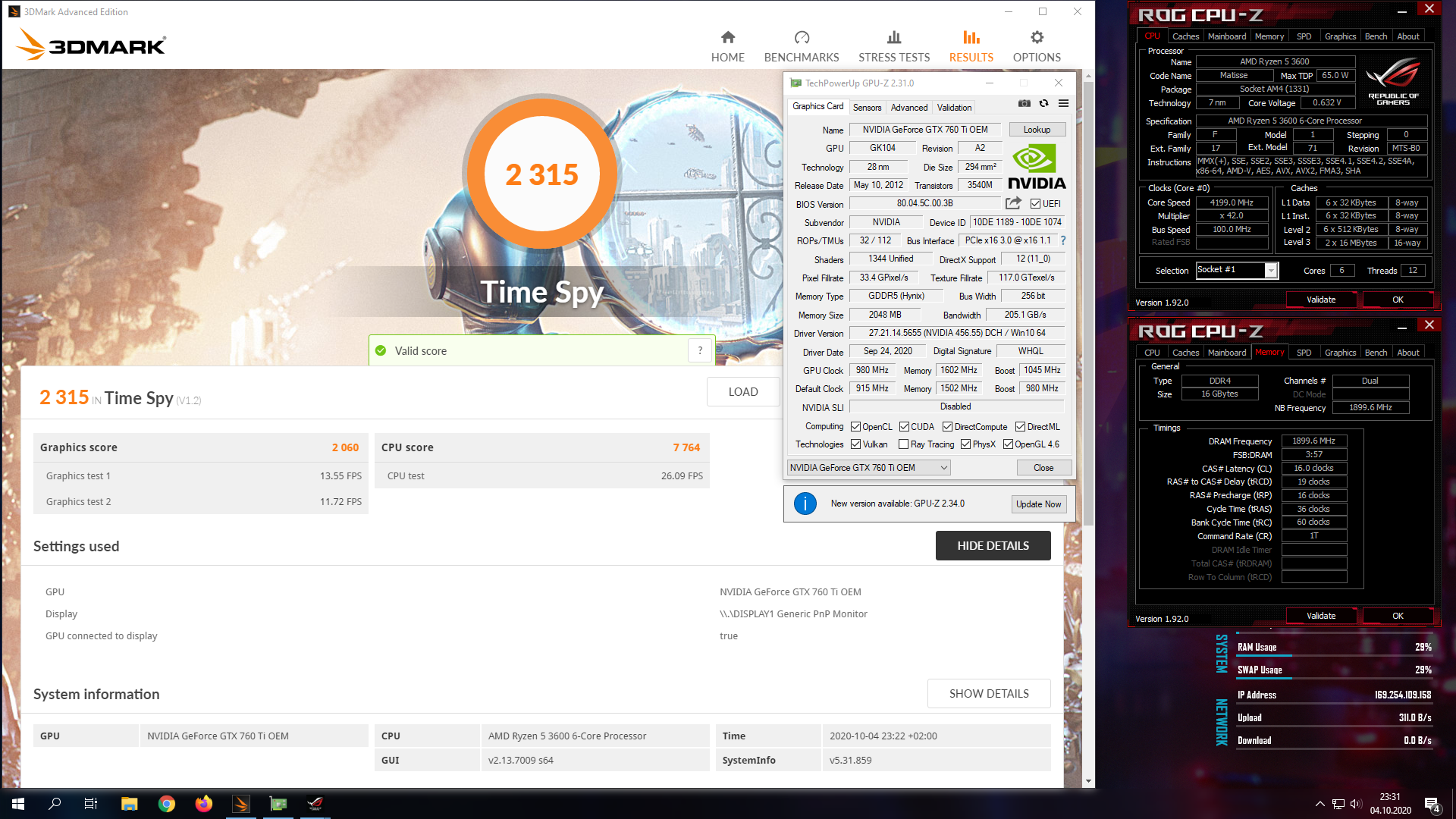Switch to ROG CPU-Z taskbar icon

315,804
